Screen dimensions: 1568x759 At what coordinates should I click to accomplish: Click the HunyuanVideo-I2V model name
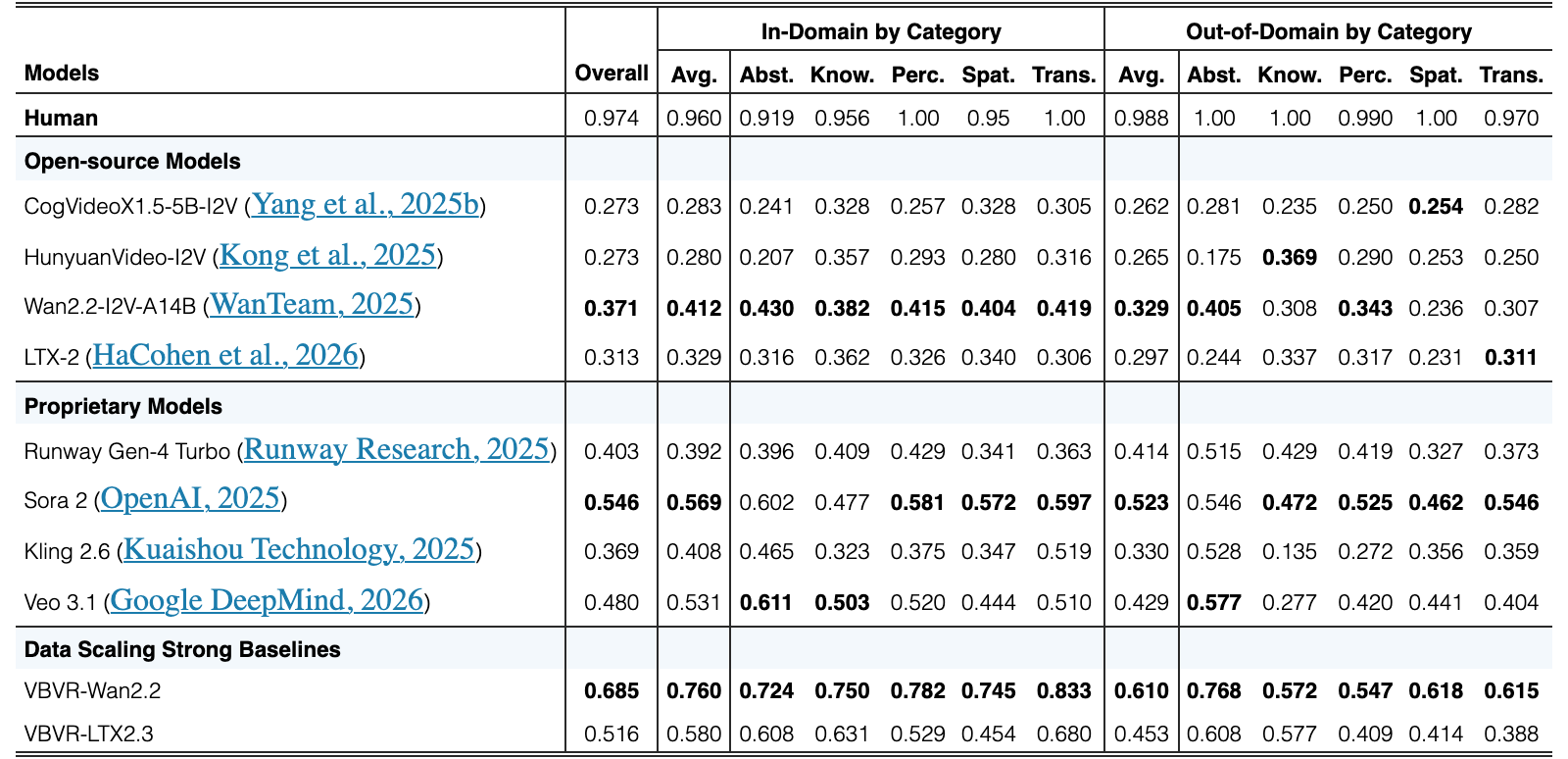coord(116,257)
